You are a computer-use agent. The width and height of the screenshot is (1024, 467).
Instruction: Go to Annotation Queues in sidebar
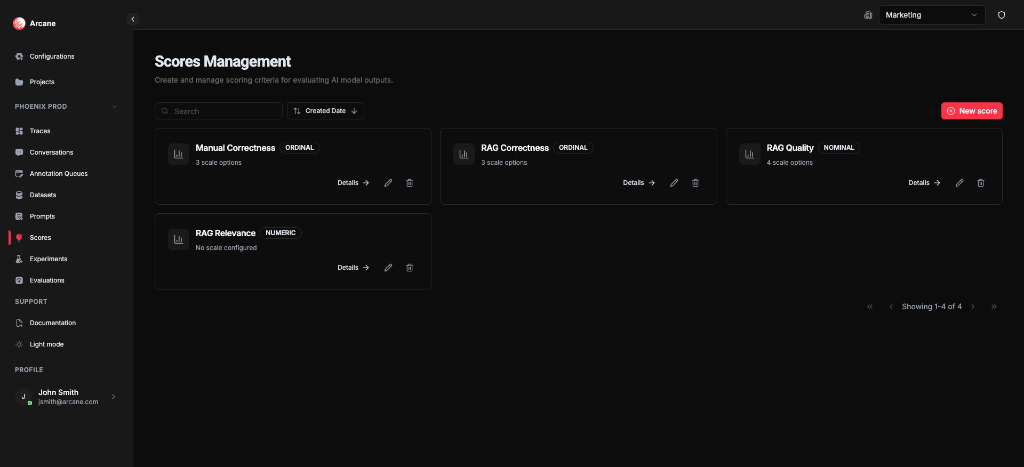pos(58,173)
